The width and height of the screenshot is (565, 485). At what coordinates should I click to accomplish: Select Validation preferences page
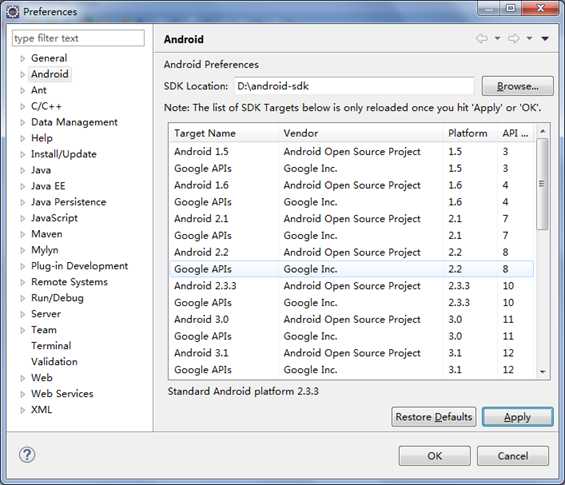pyautogui.click(x=54, y=361)
